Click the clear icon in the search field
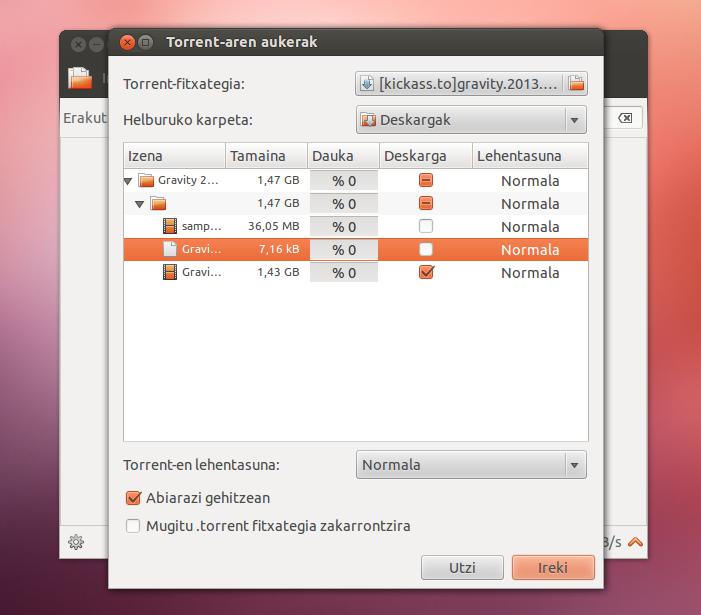Viewport: 701px width, 615px height. coord(624,118)
